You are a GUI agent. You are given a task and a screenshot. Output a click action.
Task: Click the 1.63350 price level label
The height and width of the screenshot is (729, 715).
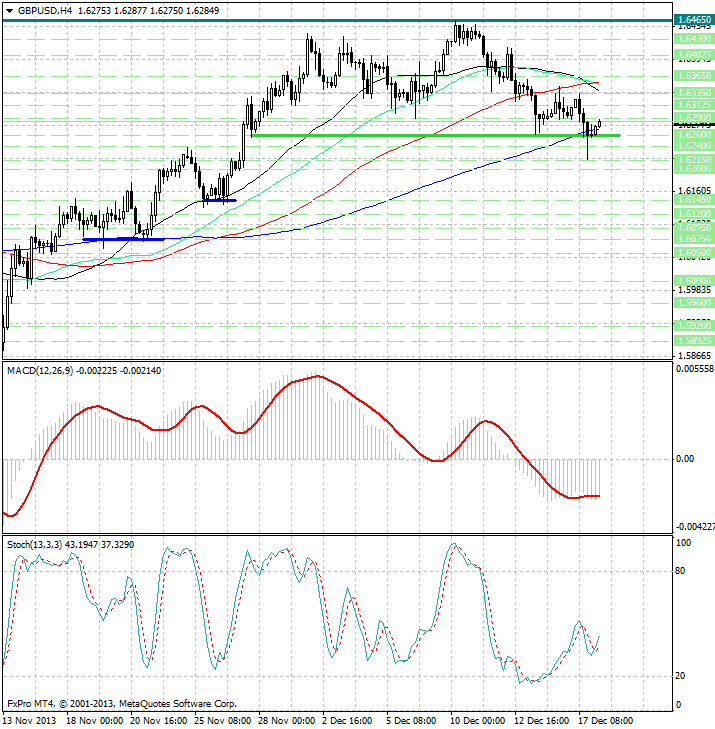coord(694,93)
